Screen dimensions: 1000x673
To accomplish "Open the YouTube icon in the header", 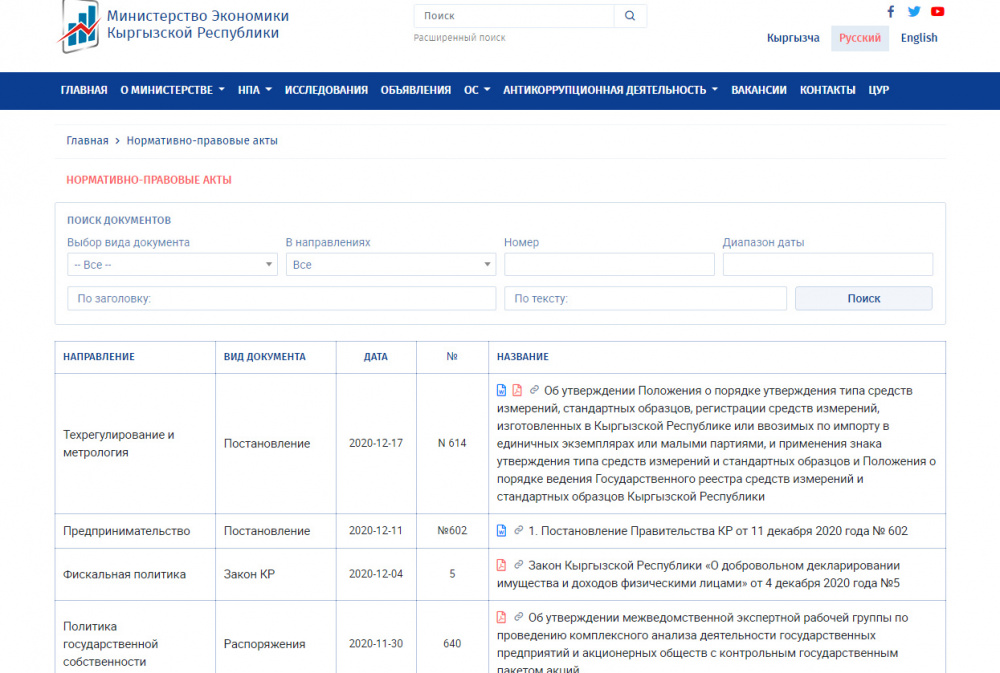I will pos(937,12).
